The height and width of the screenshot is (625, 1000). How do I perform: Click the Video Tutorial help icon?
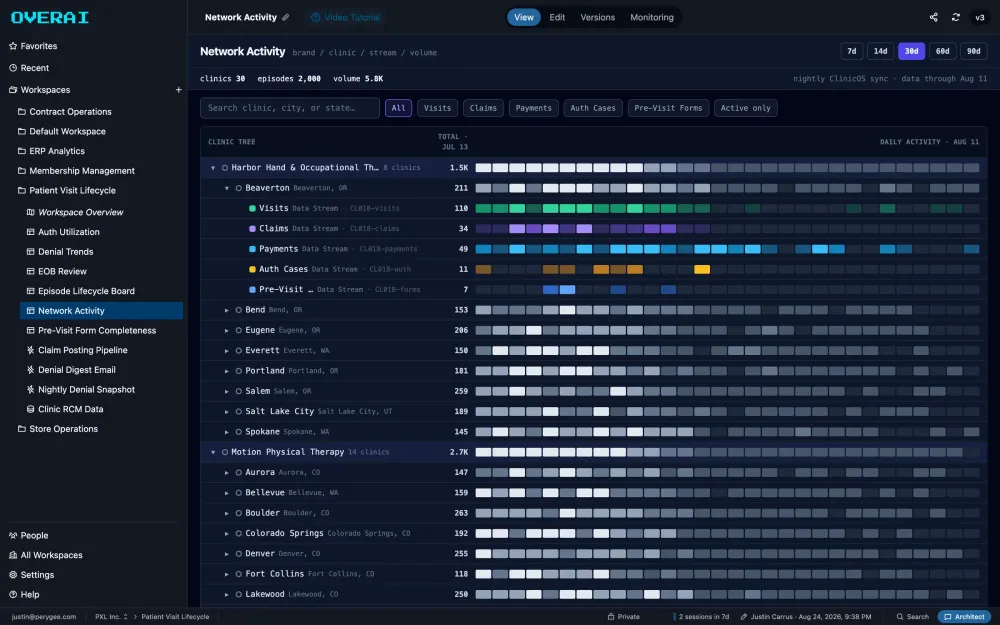[315, 17]
